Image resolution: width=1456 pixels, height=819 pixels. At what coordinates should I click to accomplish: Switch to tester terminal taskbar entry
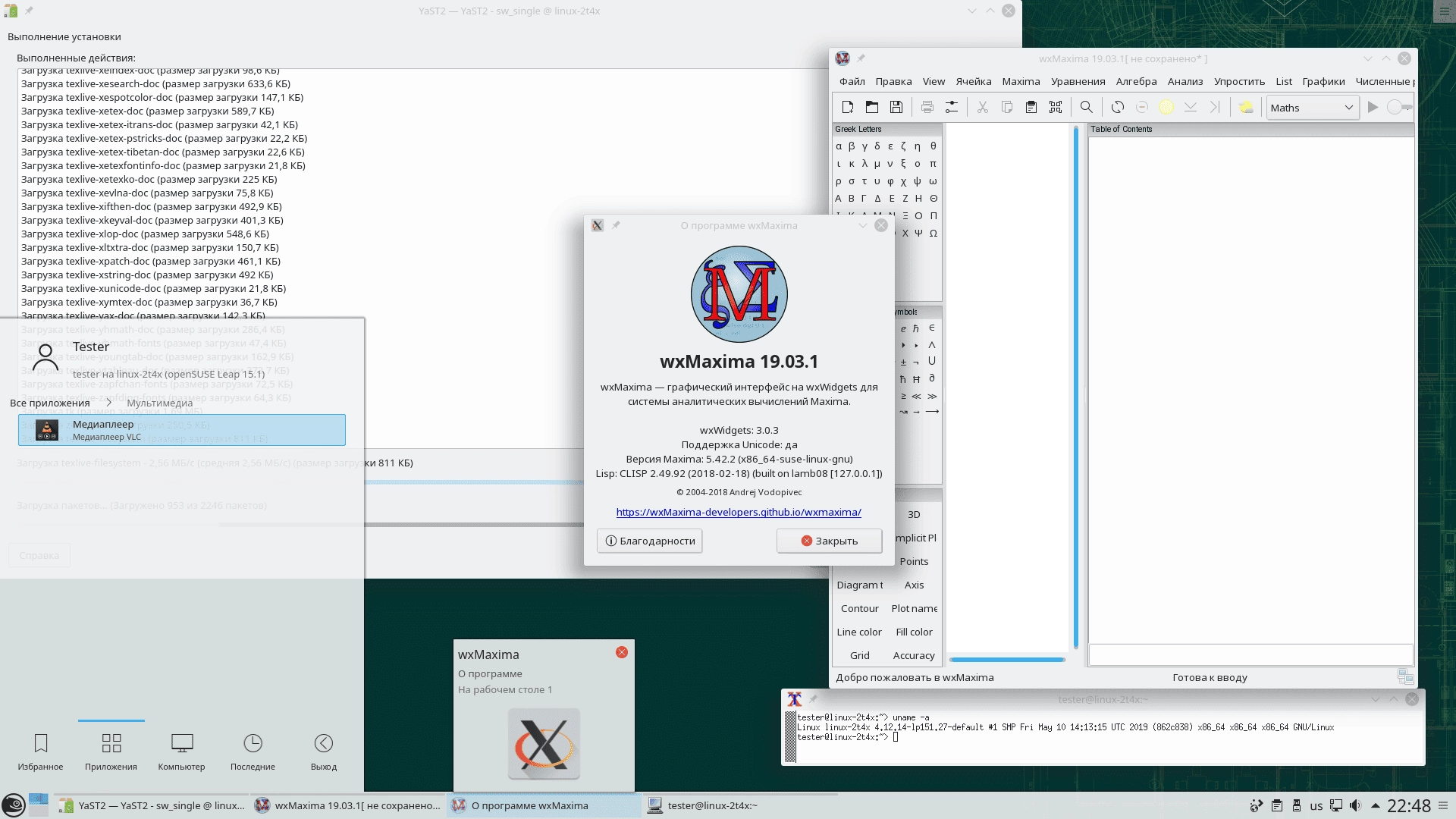pos(739,805)
